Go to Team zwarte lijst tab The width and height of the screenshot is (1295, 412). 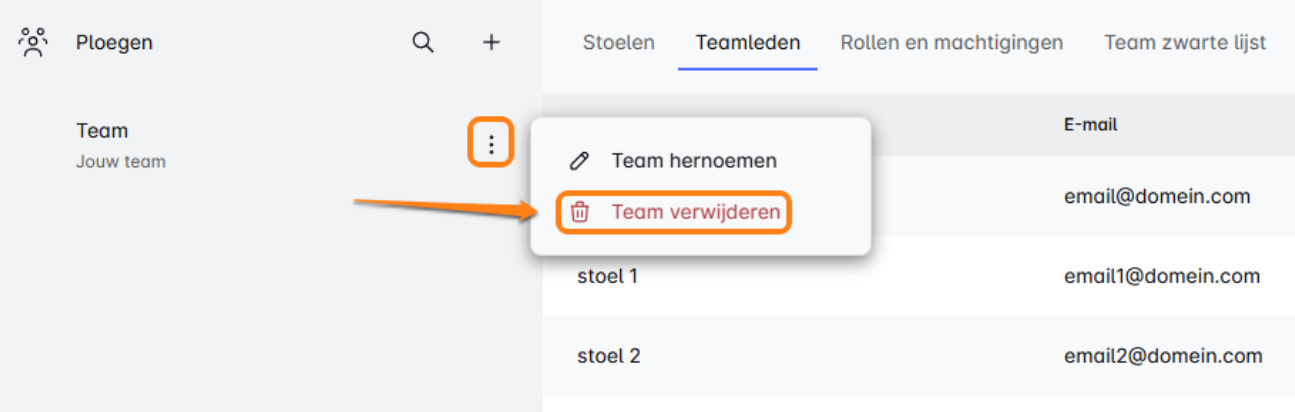(1185, 42)
